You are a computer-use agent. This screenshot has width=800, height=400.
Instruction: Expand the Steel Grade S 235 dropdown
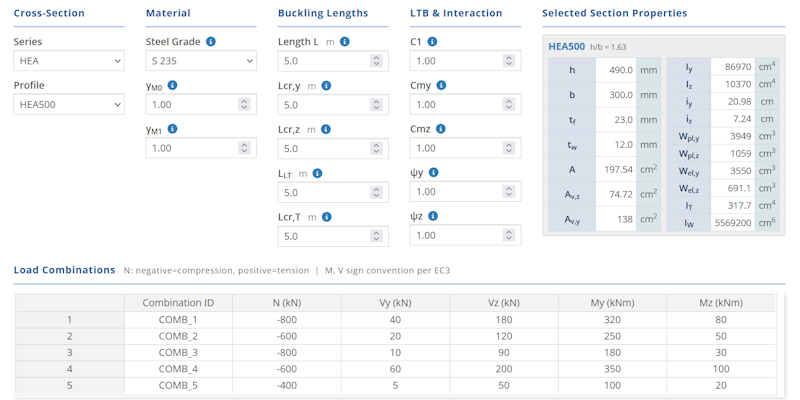tap(200, 61)
